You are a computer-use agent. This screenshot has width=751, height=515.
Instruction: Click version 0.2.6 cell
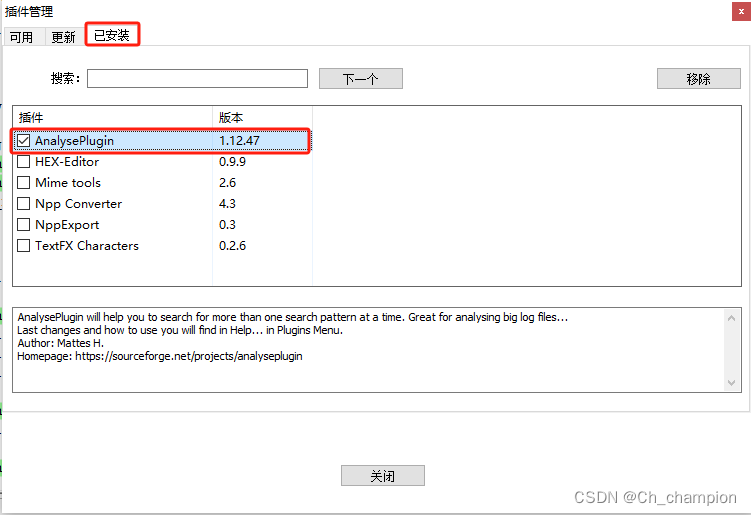coord(232,246)
